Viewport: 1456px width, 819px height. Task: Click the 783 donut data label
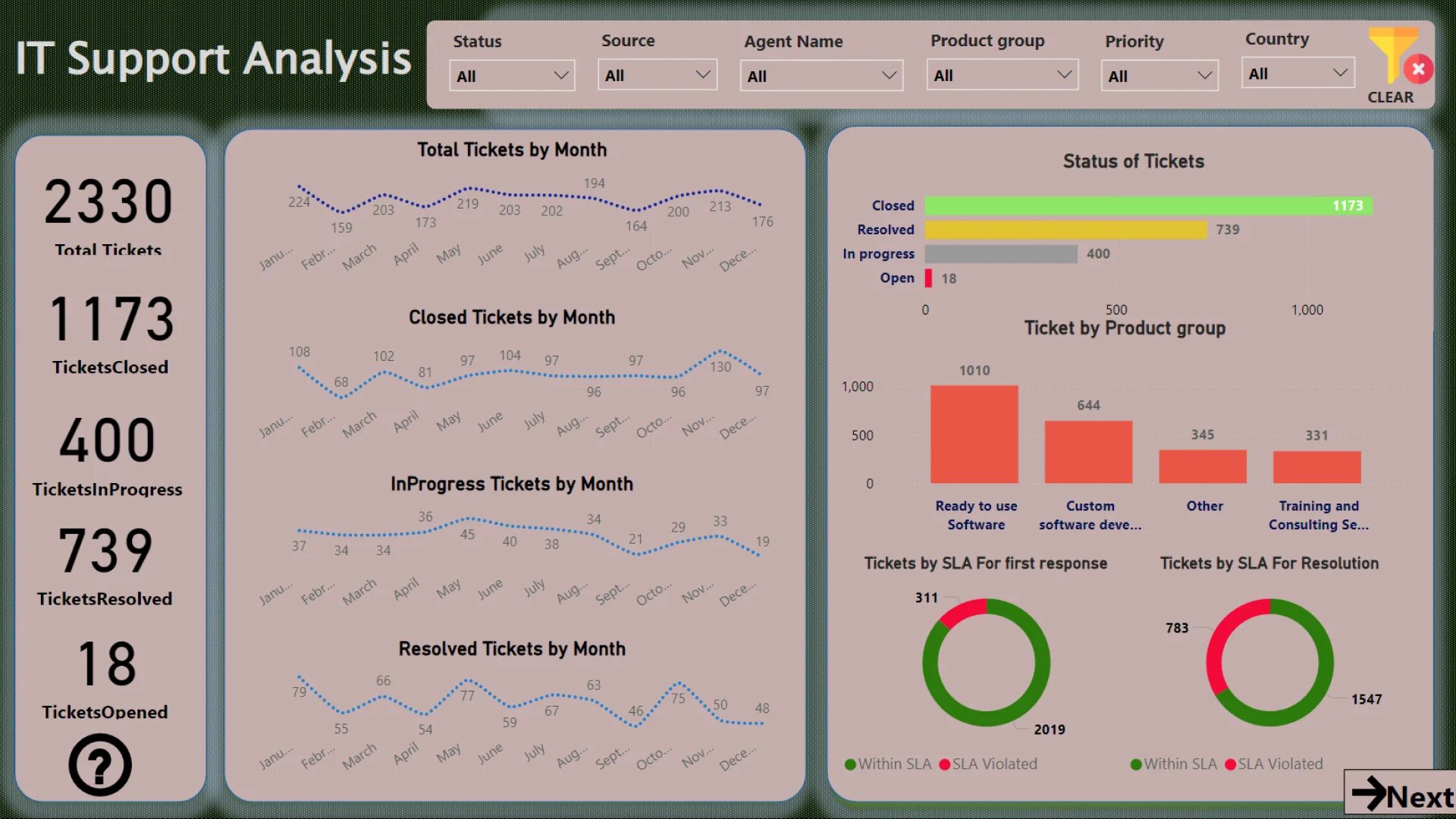pyautogui.click(x=1177, y=628)
